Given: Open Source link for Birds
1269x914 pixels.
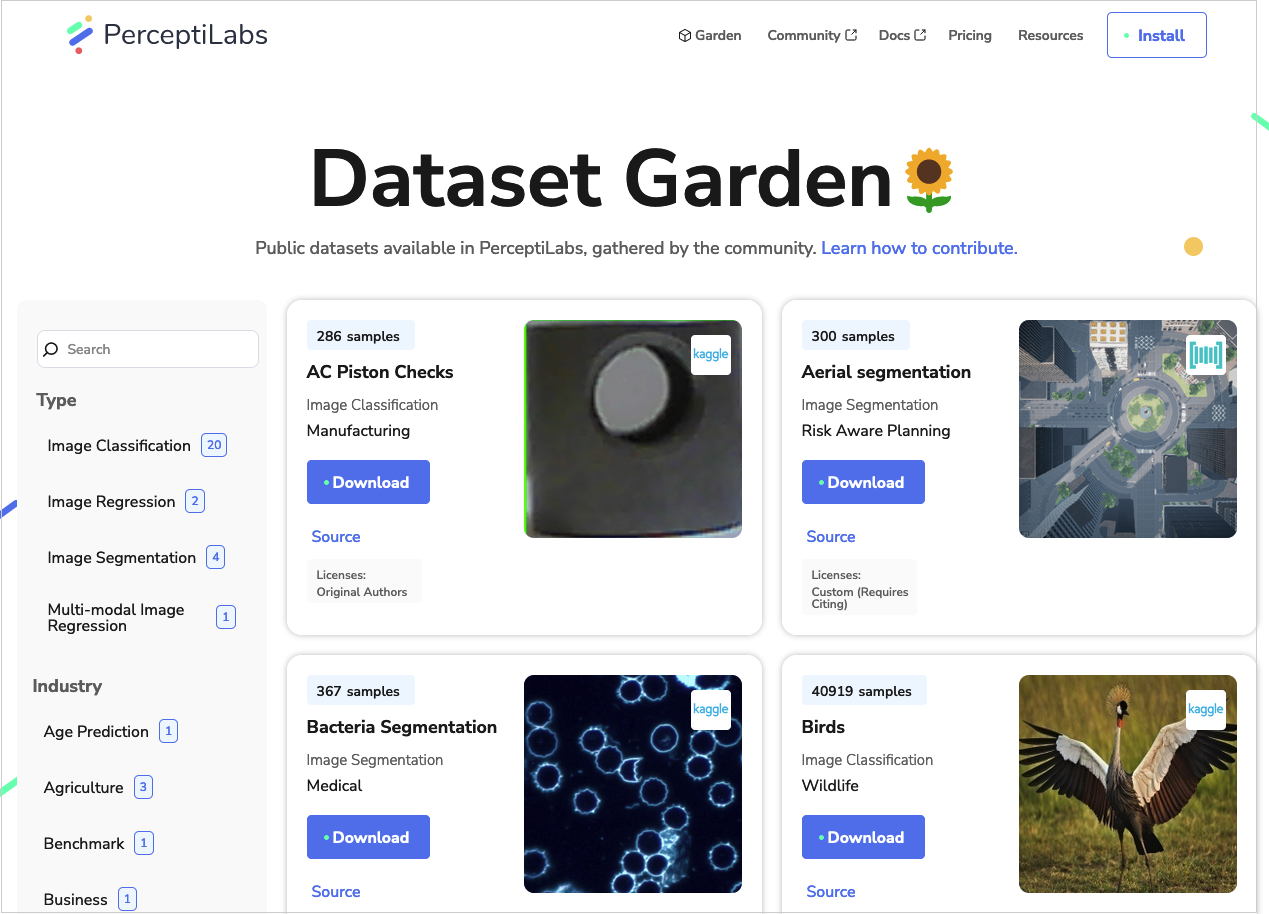Looking at the screenshot, I should tap(831, 892).
